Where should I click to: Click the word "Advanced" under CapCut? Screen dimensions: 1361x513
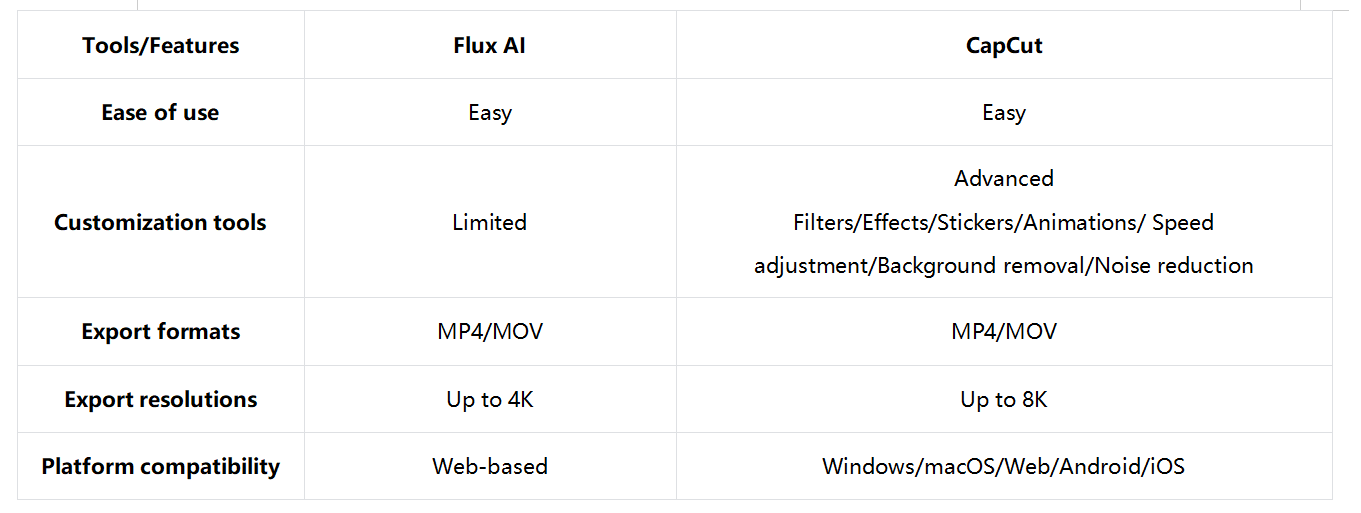(1004, 178)
